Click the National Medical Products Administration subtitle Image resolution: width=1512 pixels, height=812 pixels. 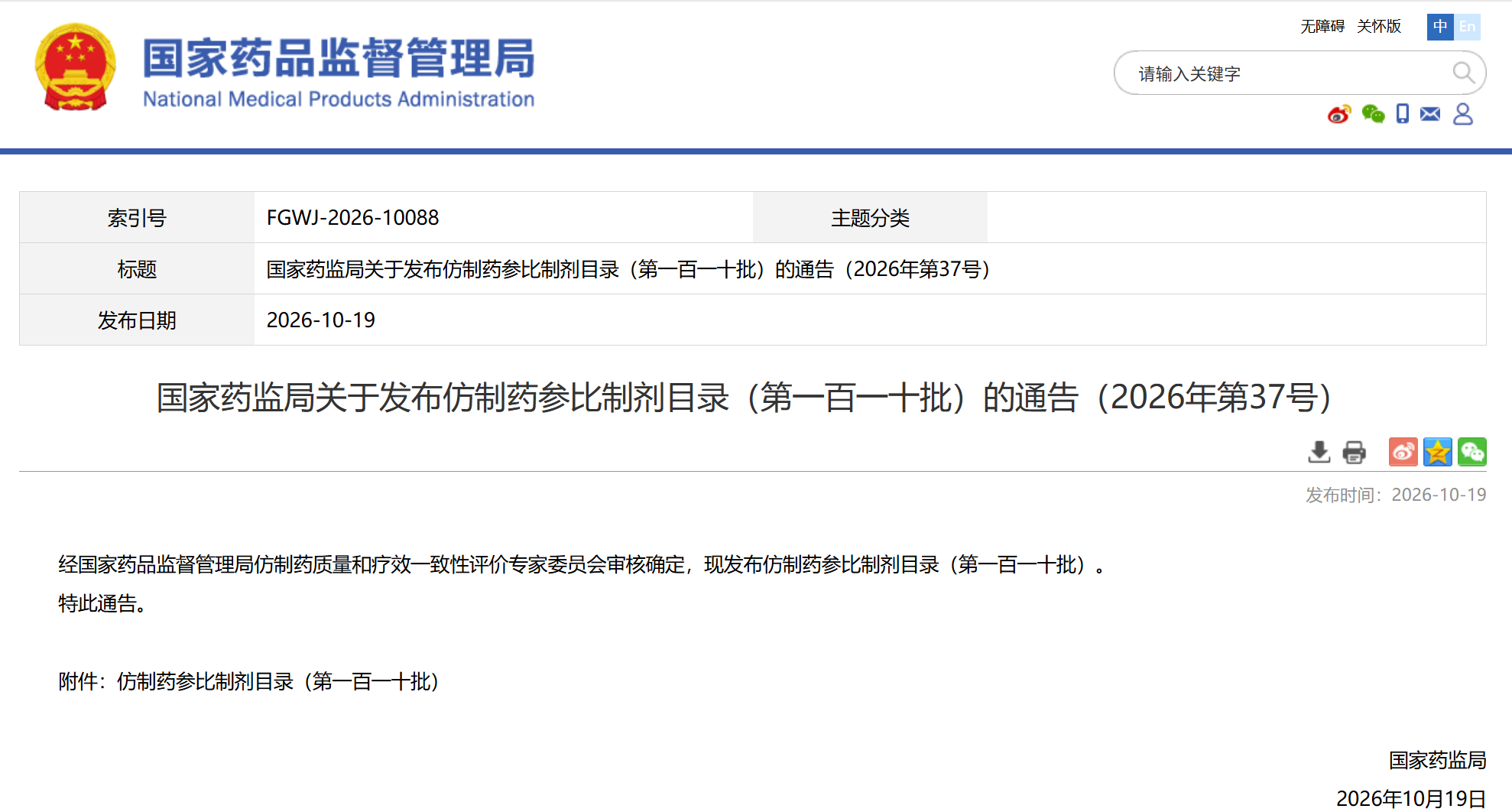(339, 99)
